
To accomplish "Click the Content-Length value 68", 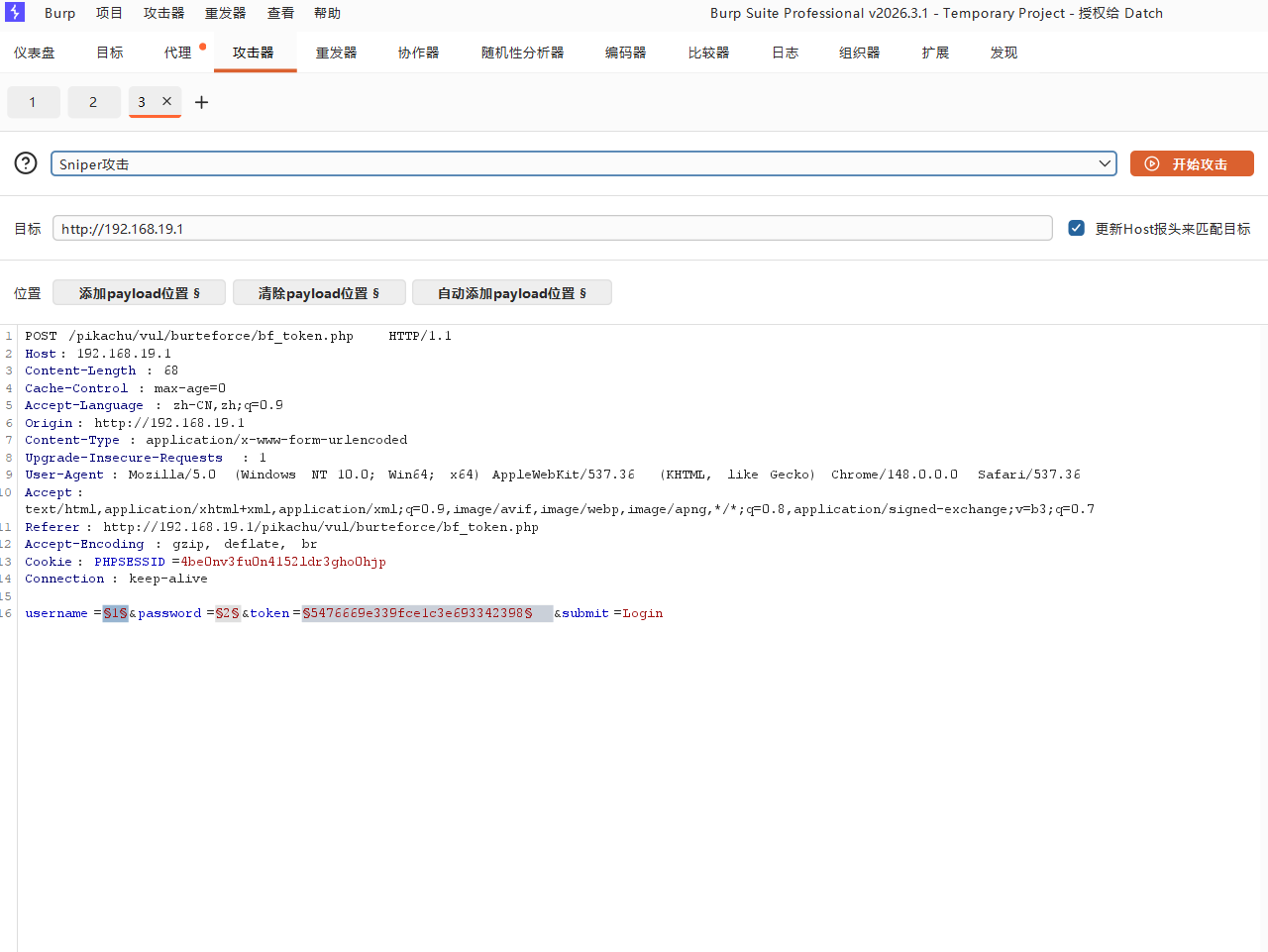I will click(171, 370).
